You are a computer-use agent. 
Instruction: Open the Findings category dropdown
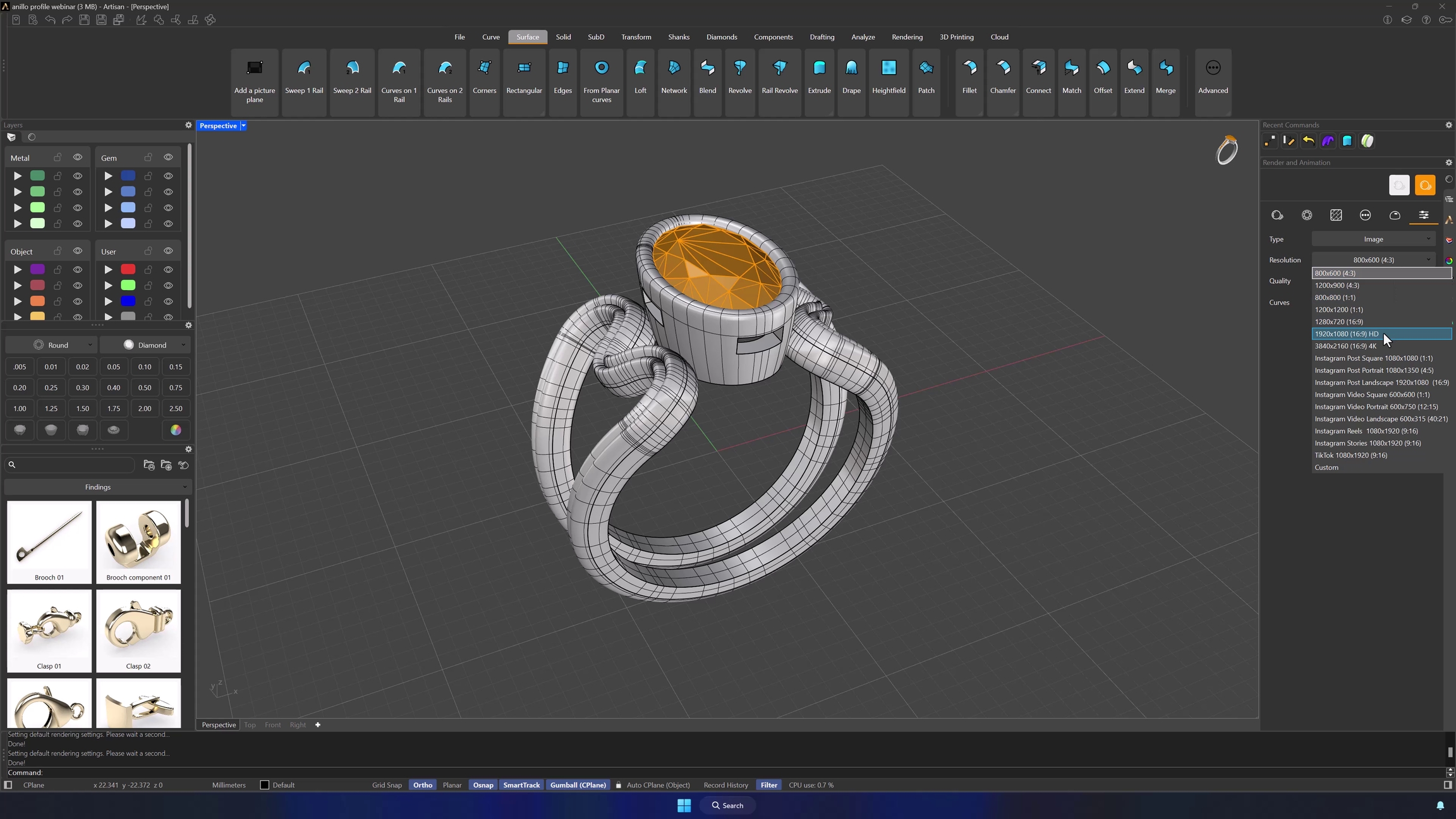(98, 487)
